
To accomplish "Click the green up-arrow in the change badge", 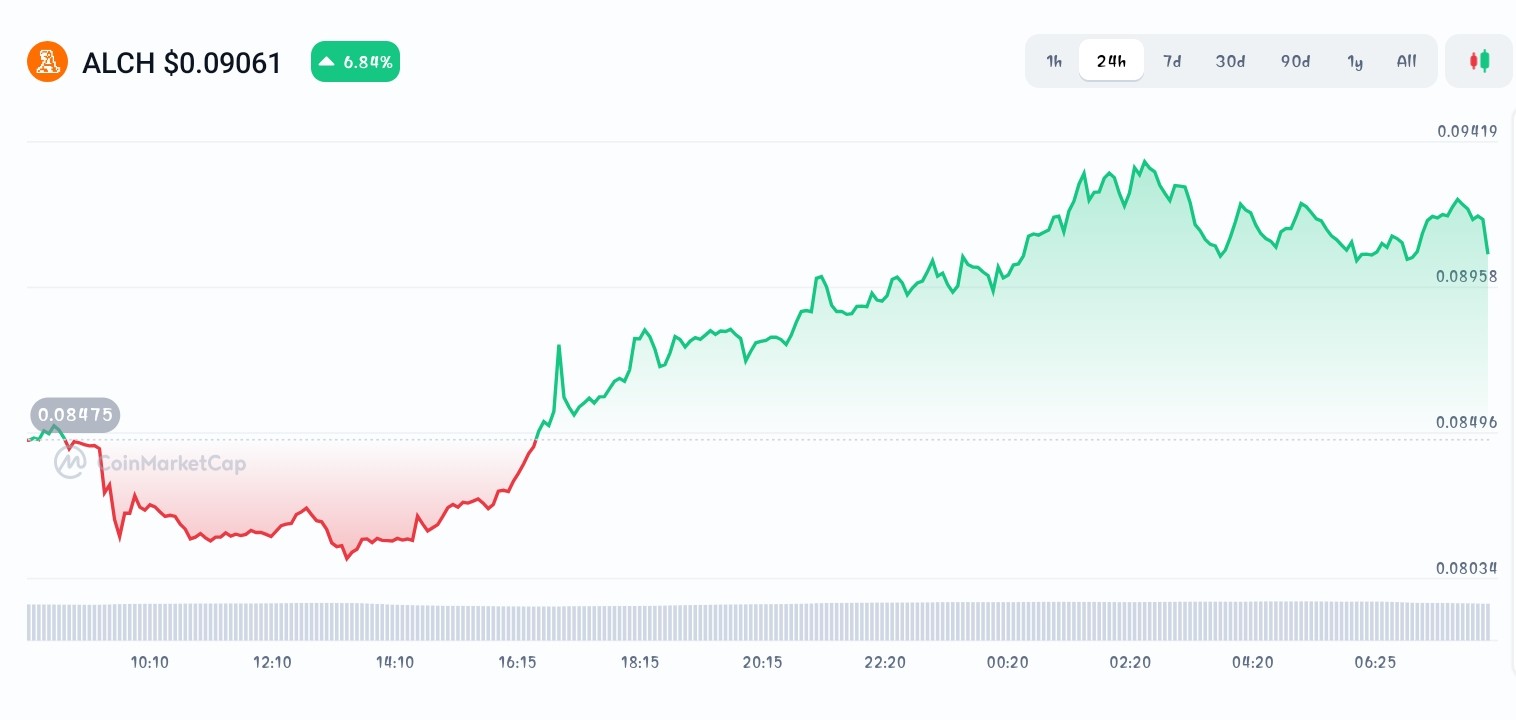I will 326,61.
